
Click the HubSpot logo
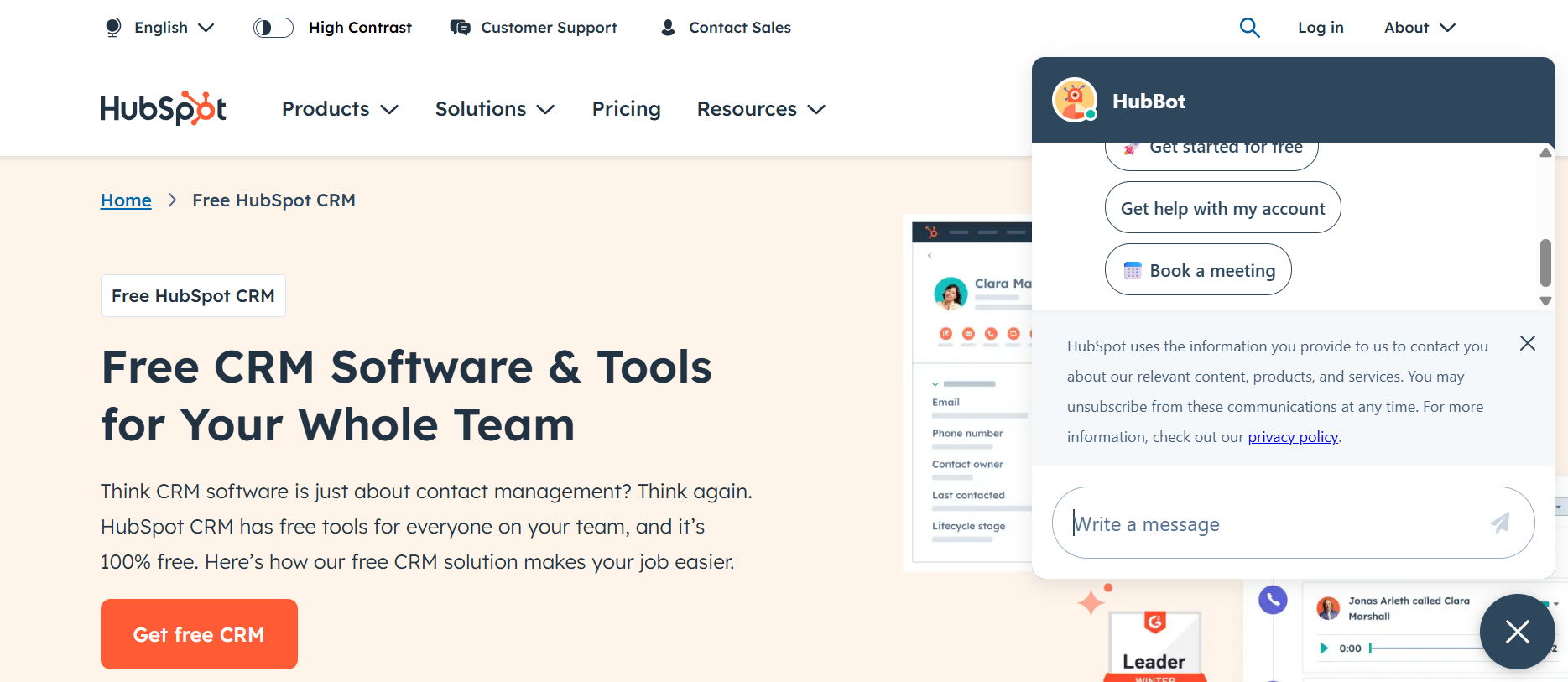pos(164,109)
